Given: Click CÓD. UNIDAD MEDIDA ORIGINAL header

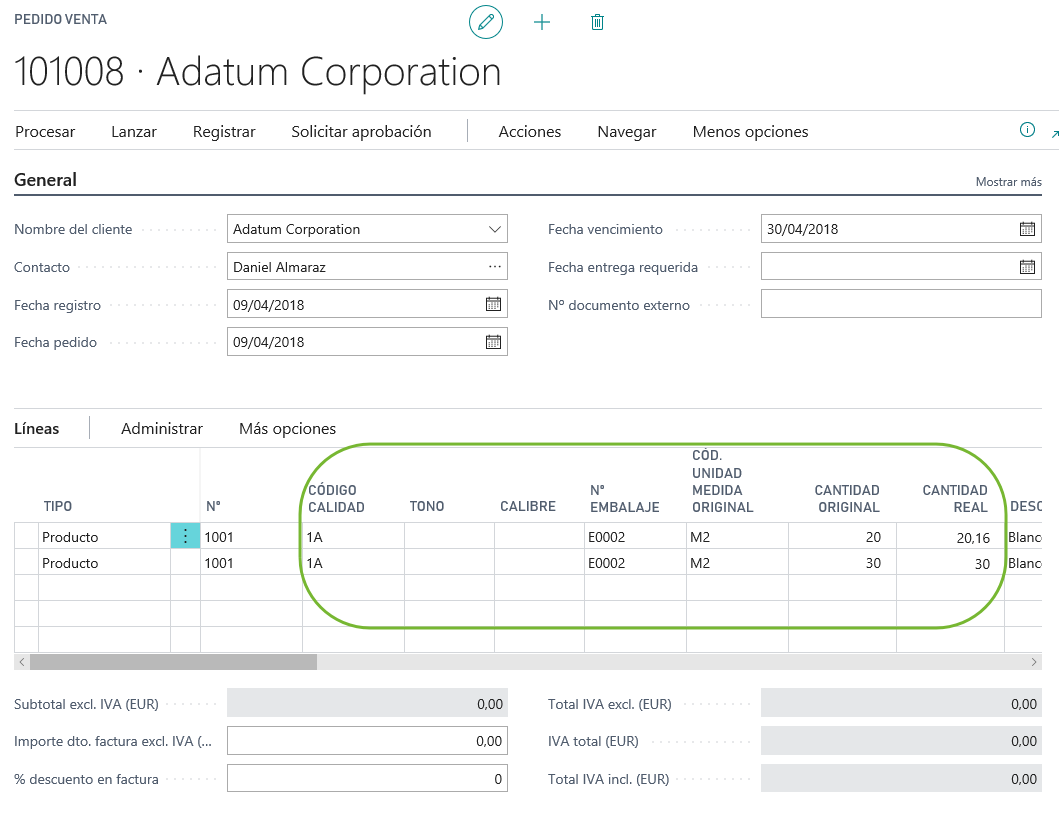Looking at the screenshot, I should pyautogui.click(x=723, y=481).
